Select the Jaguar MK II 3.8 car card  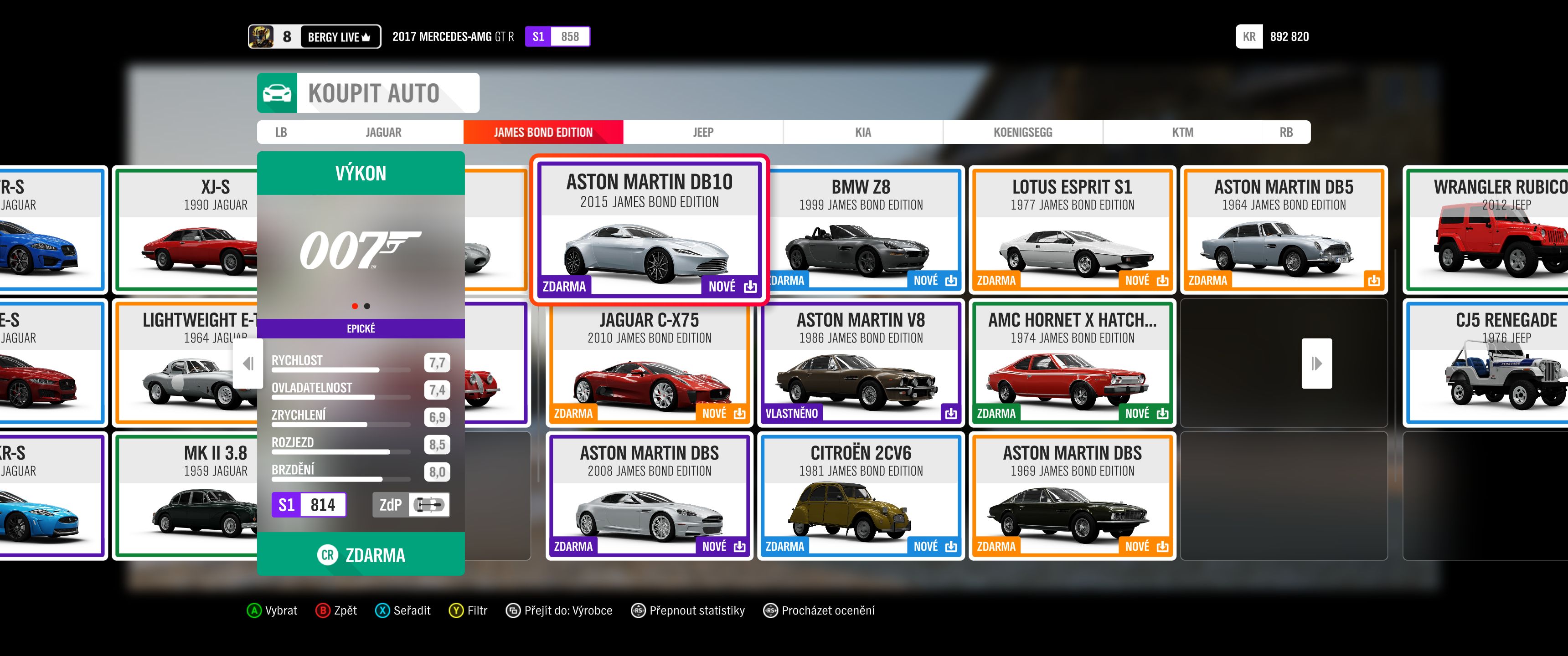point(186,496)
